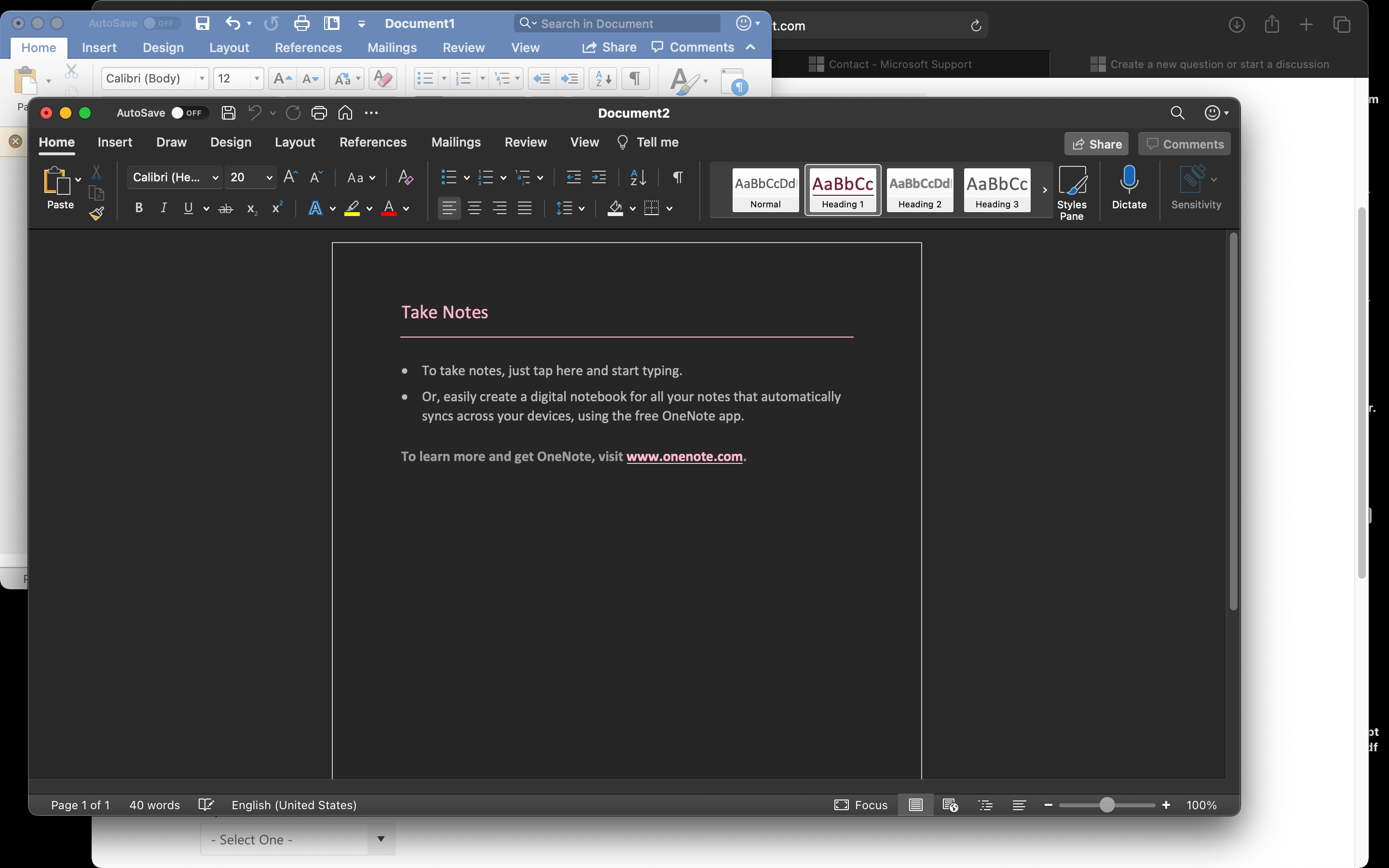
Task: Select the Heading 2 style thumbnail
Action: tap(920, 190)
